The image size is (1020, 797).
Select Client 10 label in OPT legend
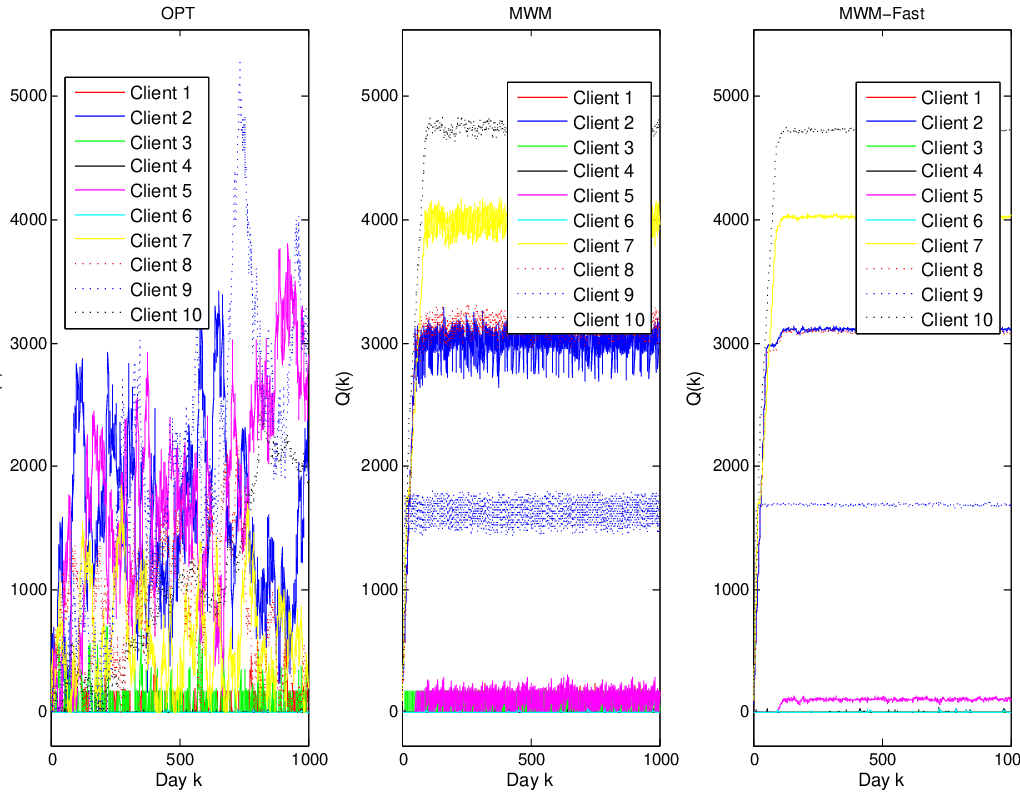[x=166, y=315]
